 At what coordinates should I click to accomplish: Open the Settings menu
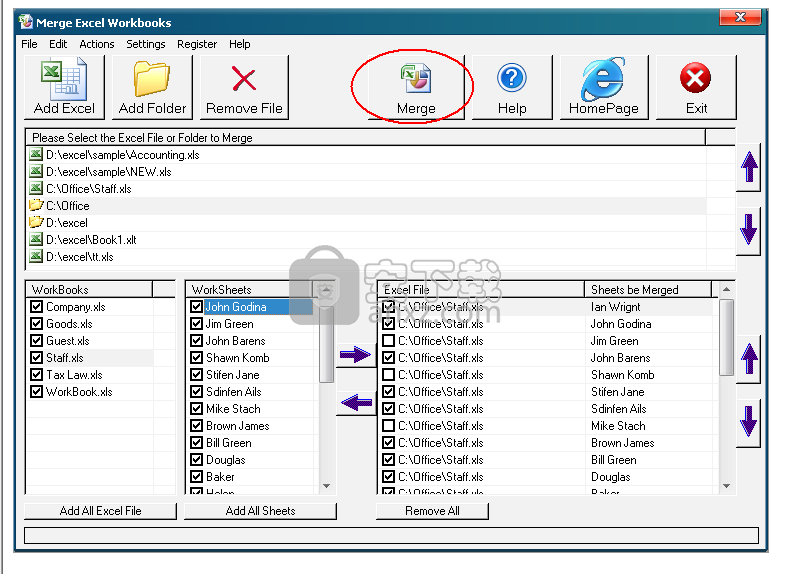pos(146,44)
